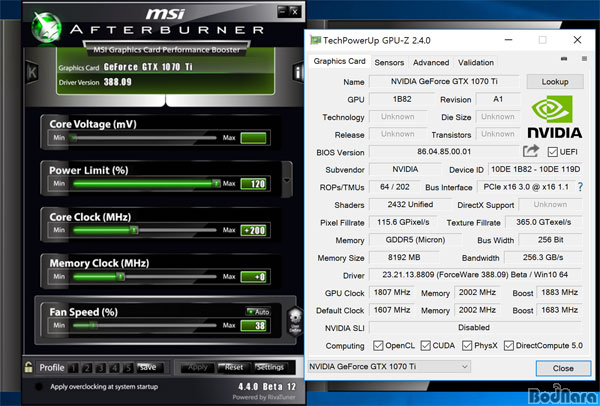Click the Default Clock 1607 MHz field
This screenshot has height=406, width=600.
391,310
